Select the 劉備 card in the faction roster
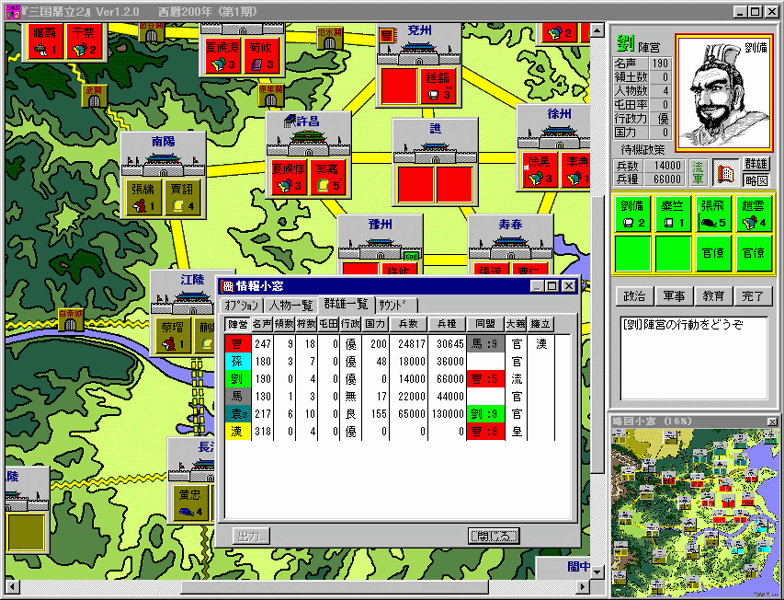This screenshot has width=784, height=600. (x=632, y=214)
